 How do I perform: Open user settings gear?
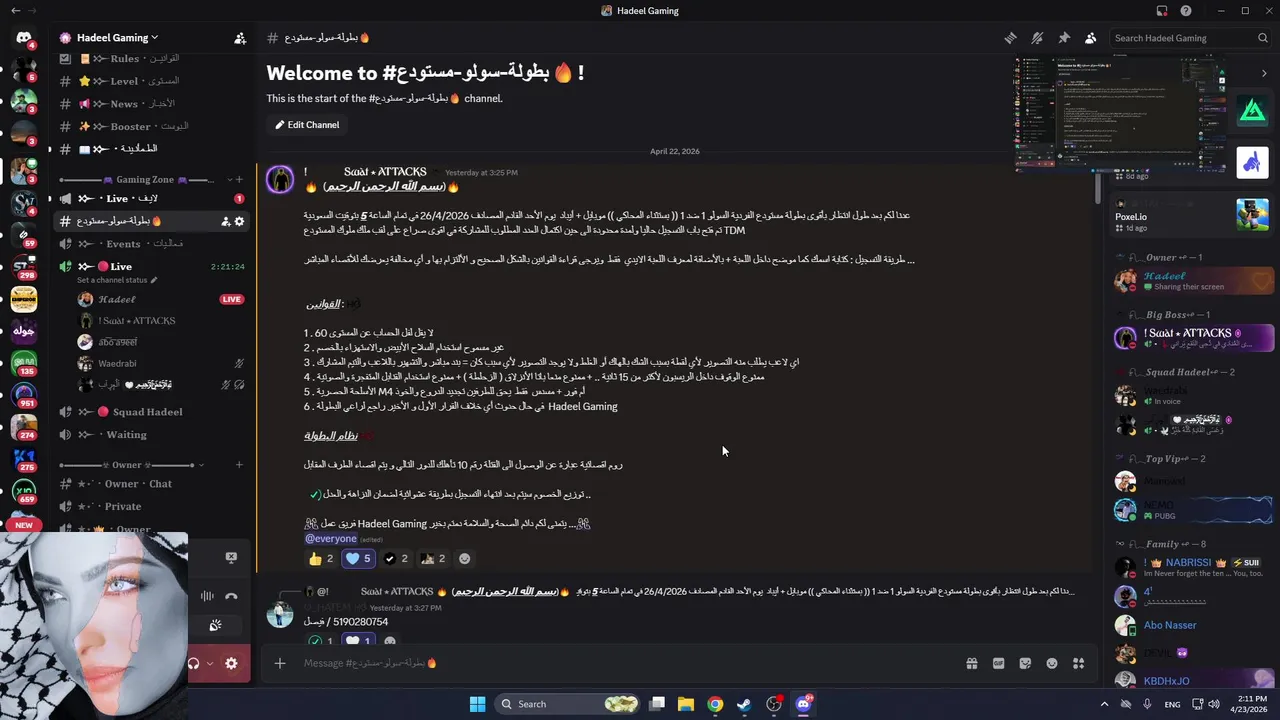point(231,663)
